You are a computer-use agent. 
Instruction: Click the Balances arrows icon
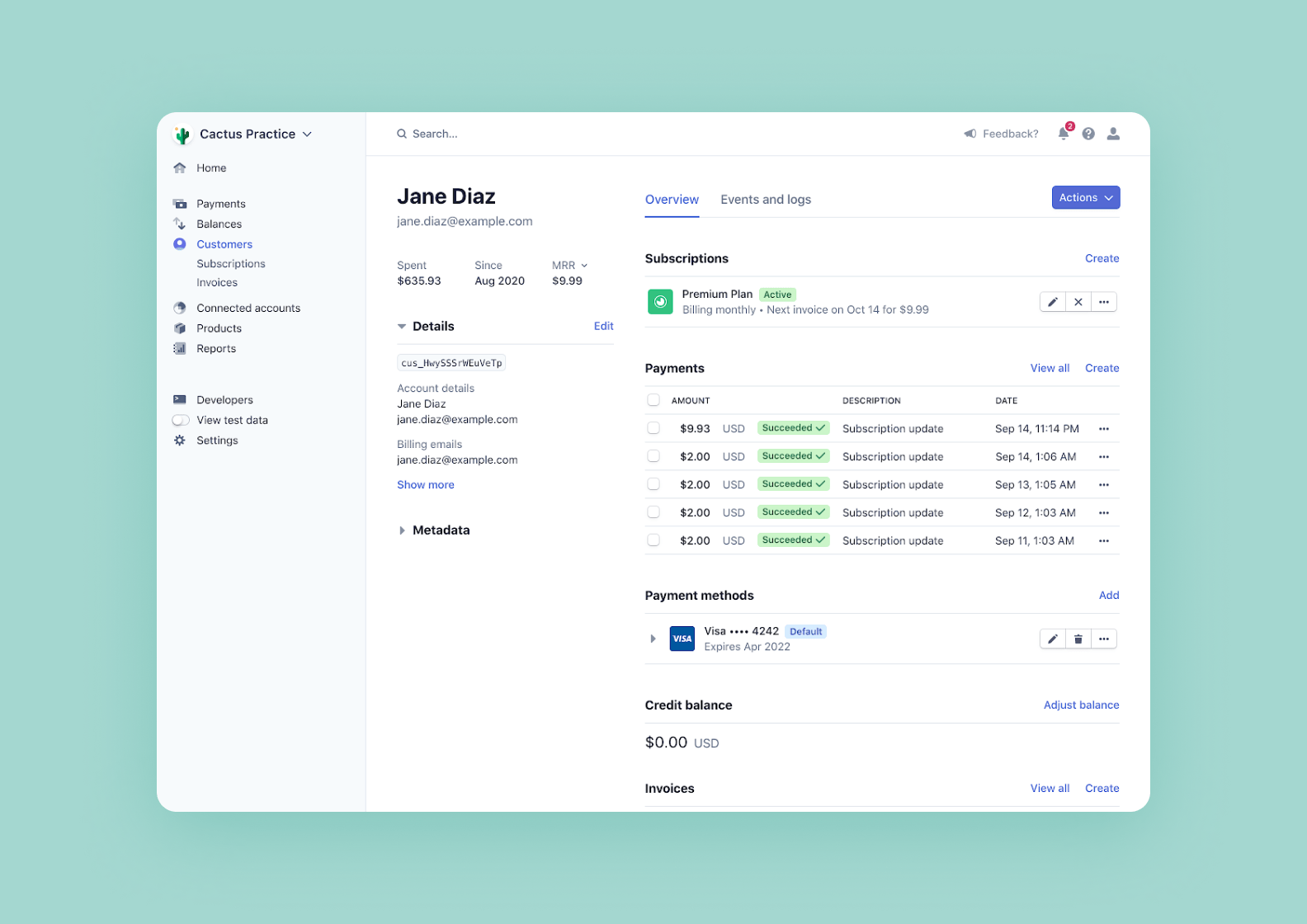click(180, 224)
